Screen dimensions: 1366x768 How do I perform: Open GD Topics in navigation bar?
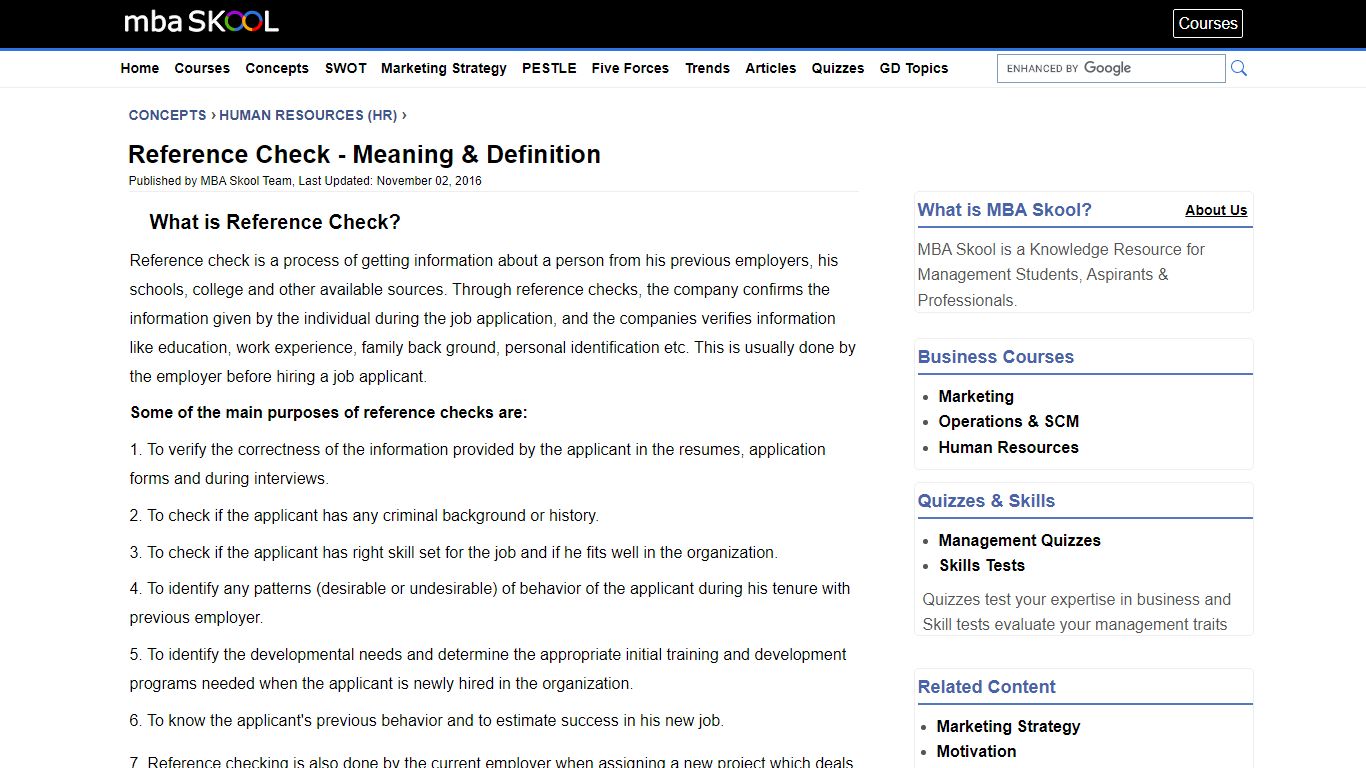click(x=914, y=68)
